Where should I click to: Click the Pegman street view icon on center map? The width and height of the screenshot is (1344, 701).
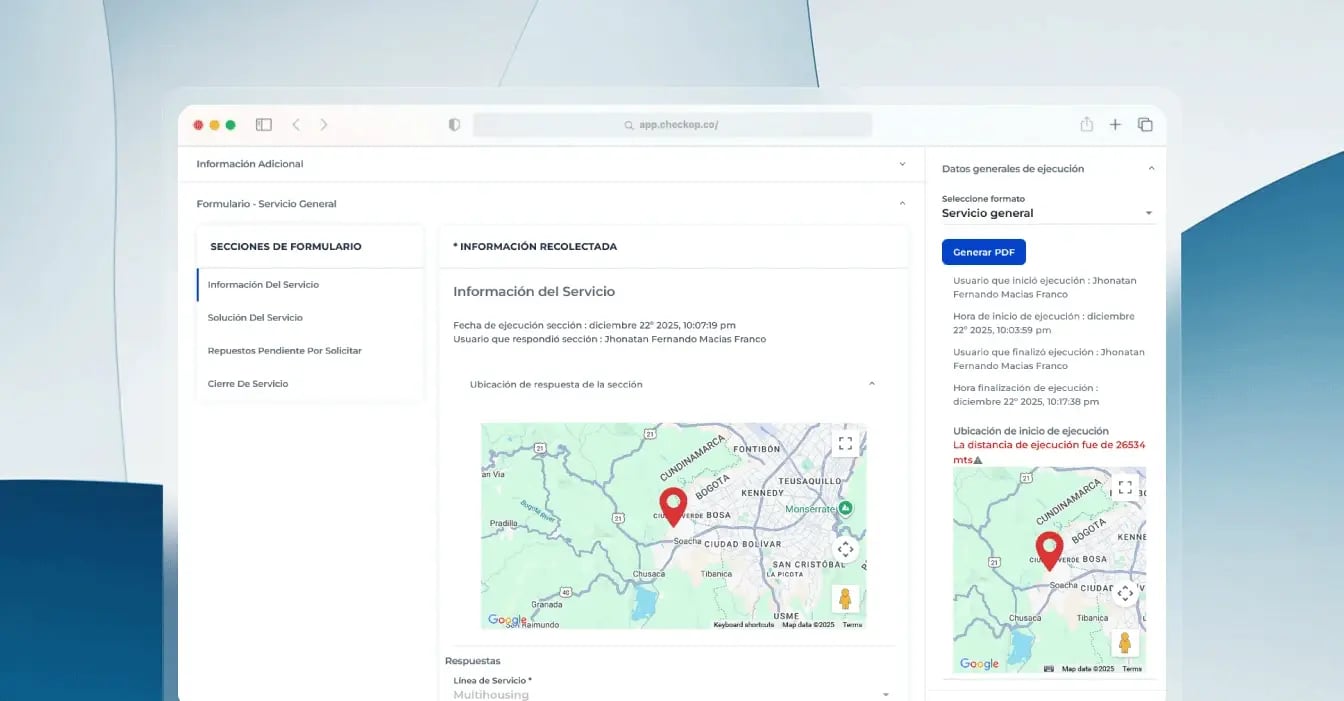coord(845,599)
